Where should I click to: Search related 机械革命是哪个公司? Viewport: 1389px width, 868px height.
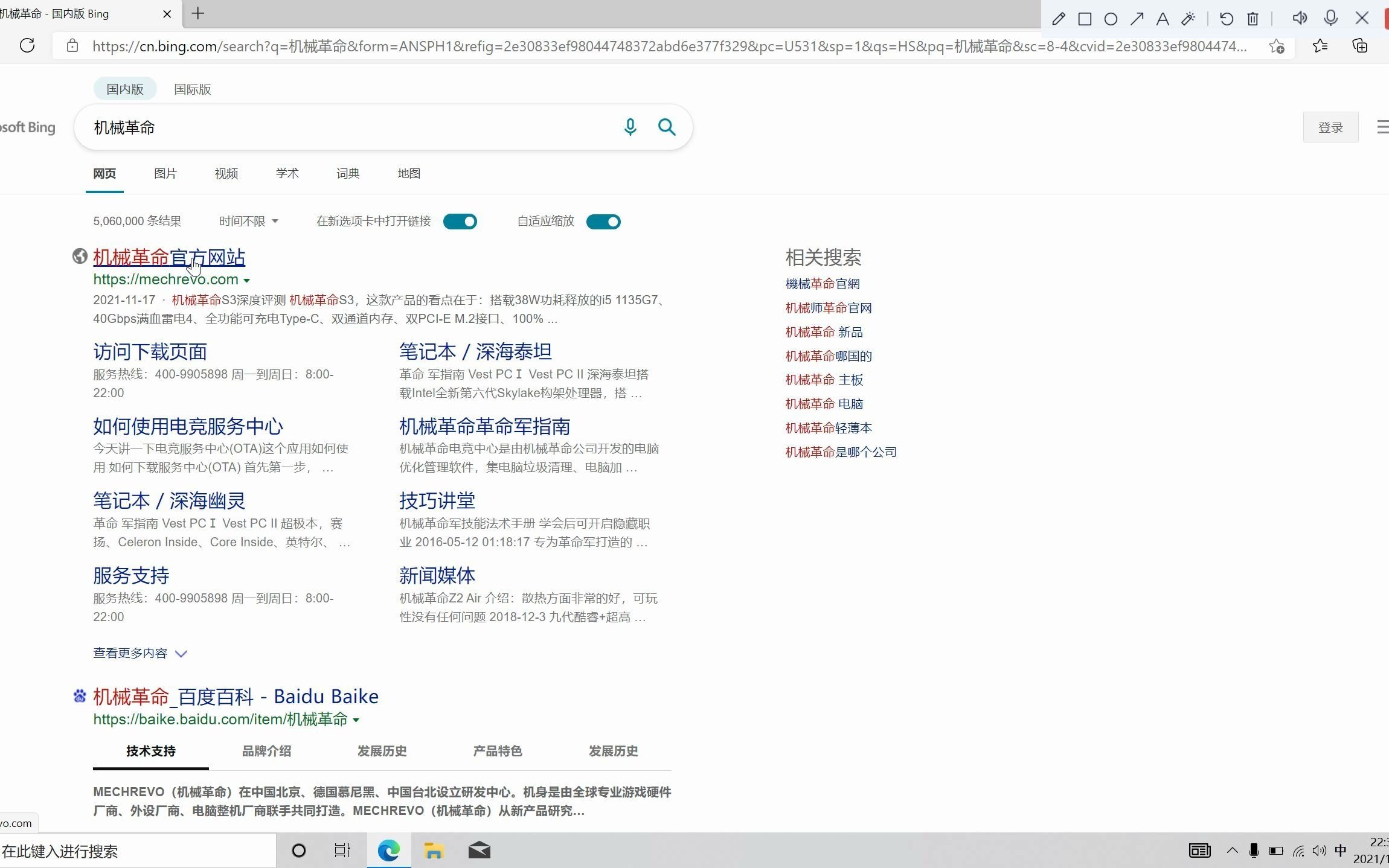841,452
